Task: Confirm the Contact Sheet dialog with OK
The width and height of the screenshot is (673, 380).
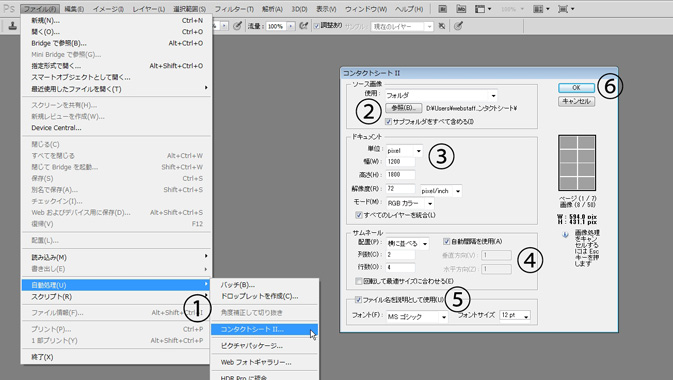Action: point(576,88)
